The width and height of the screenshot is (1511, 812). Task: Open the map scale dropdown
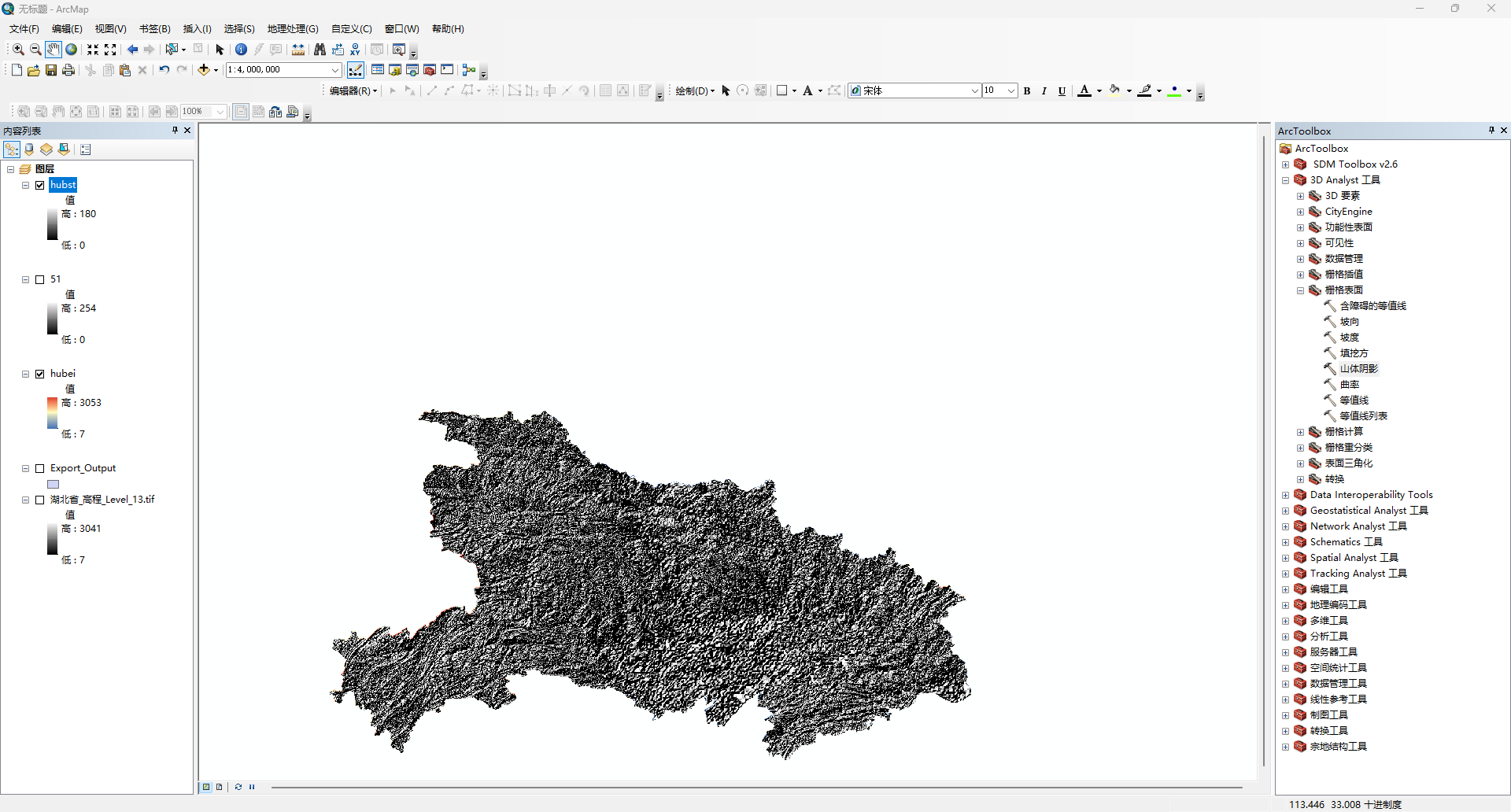(x=334, y=70)
